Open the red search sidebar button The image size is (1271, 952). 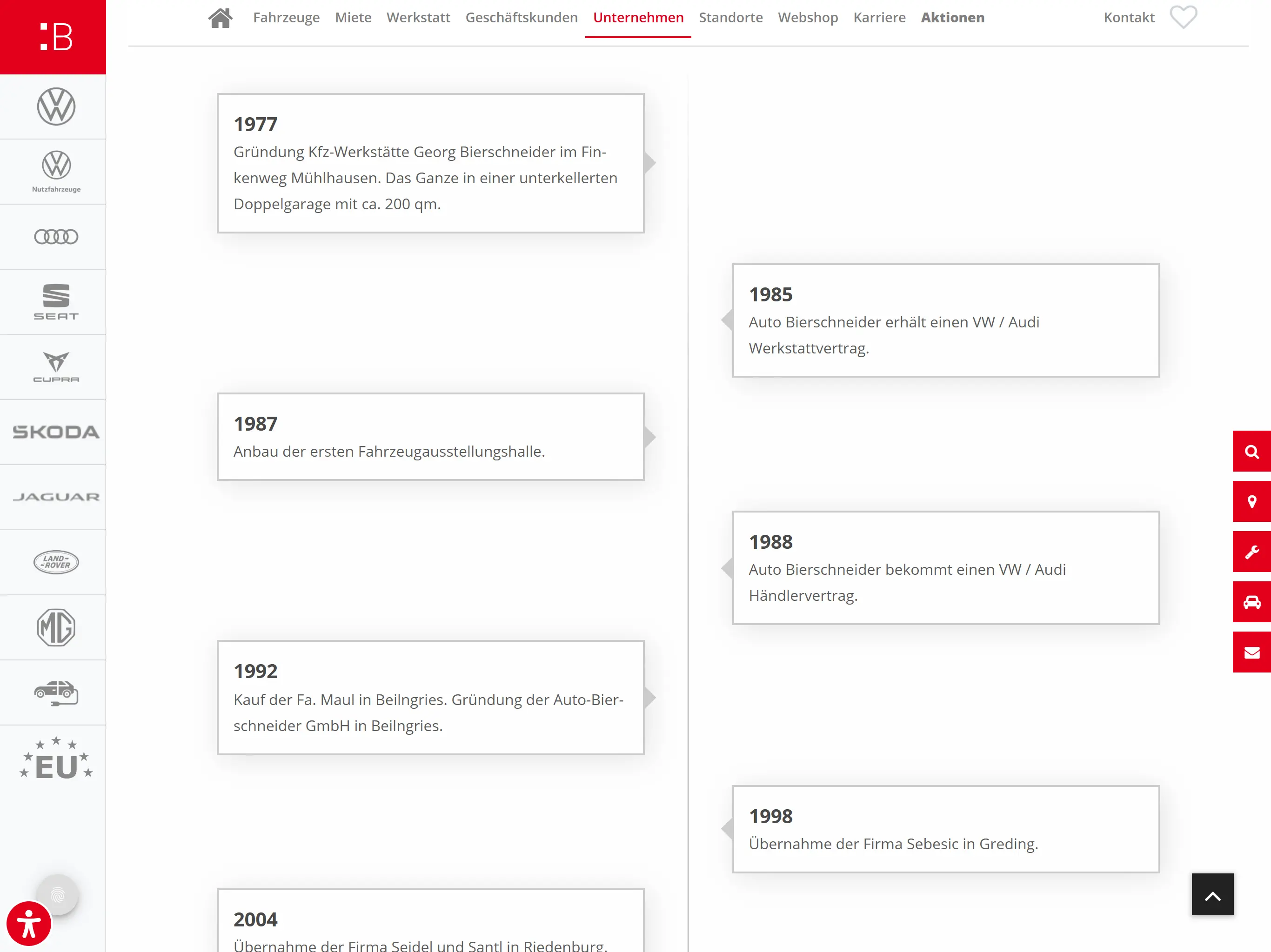tap(1251, 452)
